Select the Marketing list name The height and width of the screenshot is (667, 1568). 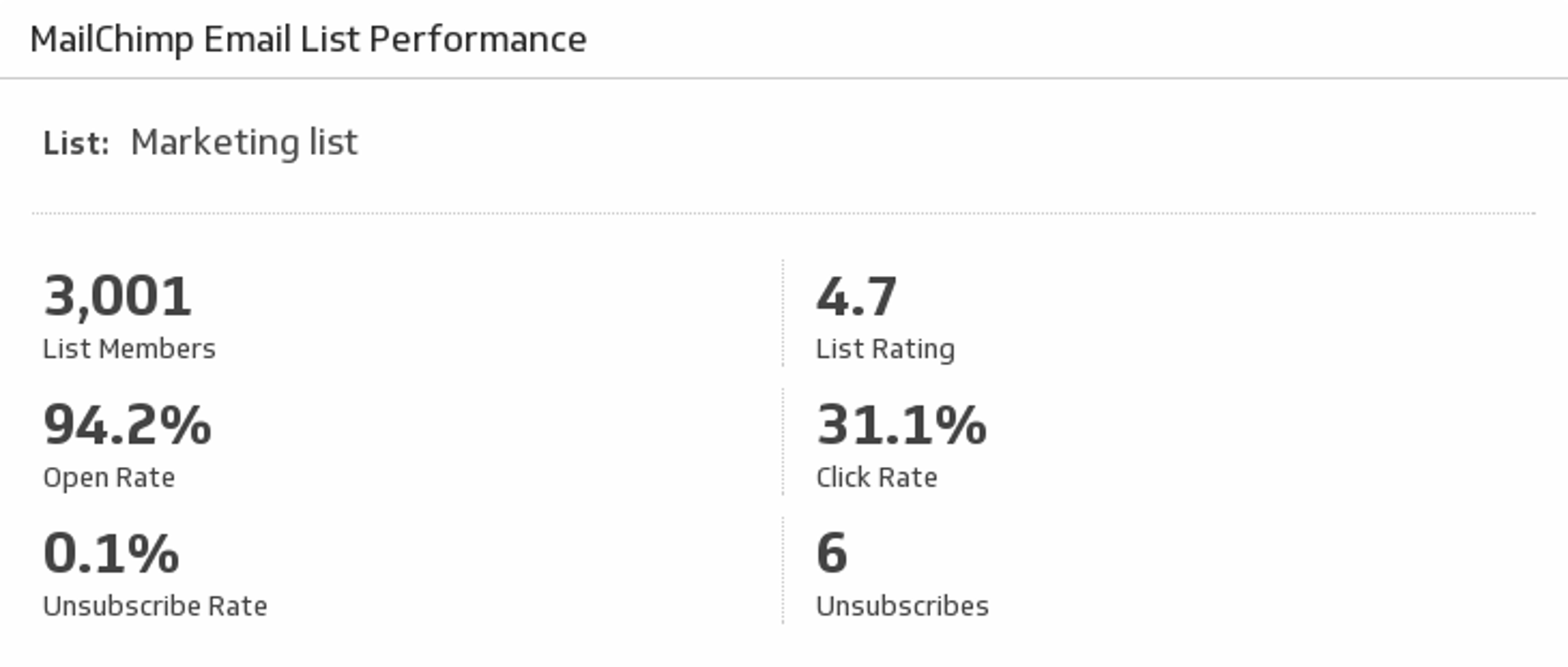coord(243,143)
